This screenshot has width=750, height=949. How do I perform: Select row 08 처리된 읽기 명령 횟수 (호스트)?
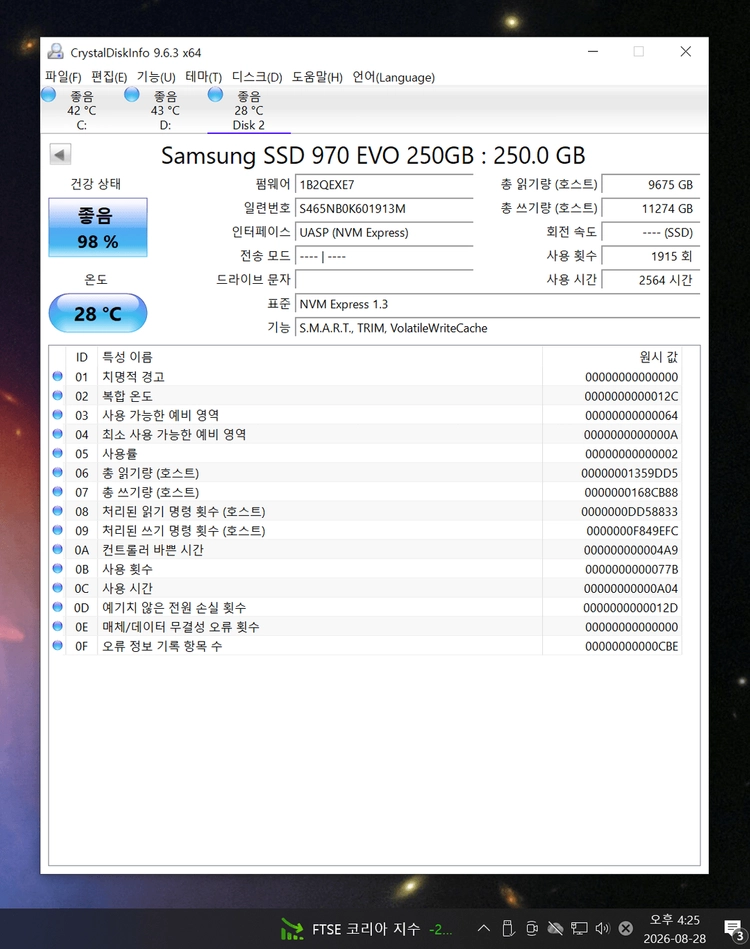point(366,511)
